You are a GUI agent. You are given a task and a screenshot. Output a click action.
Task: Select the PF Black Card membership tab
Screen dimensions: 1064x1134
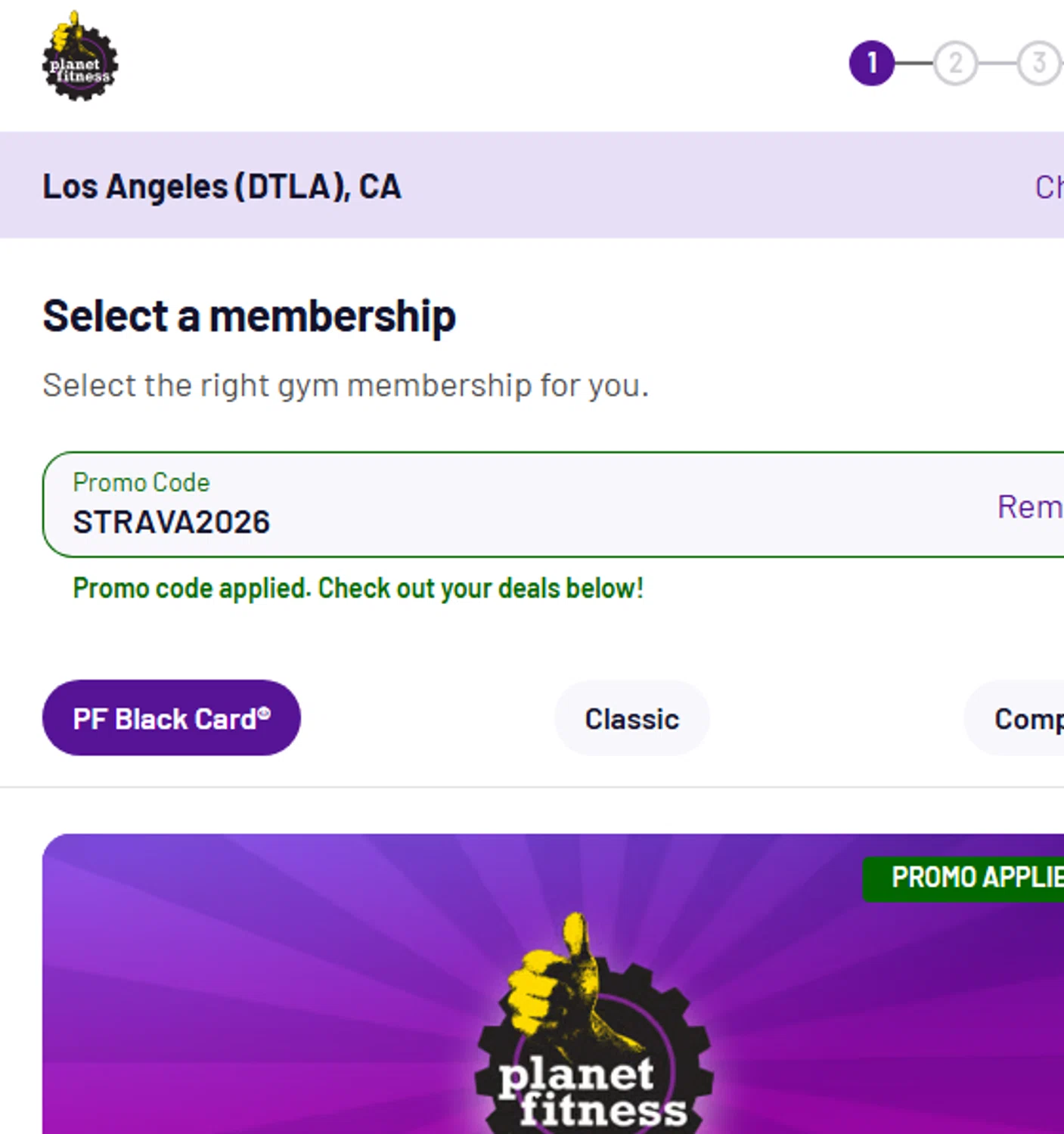[x=171, y=717]
